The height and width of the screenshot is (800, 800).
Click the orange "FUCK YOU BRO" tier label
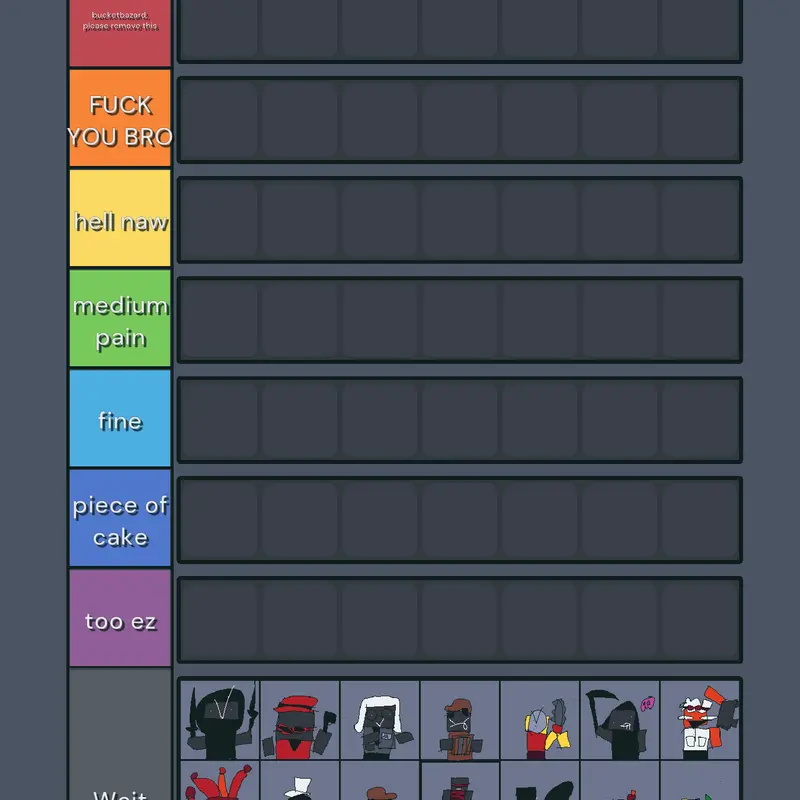pyautogui.click(x=120, y=118)
